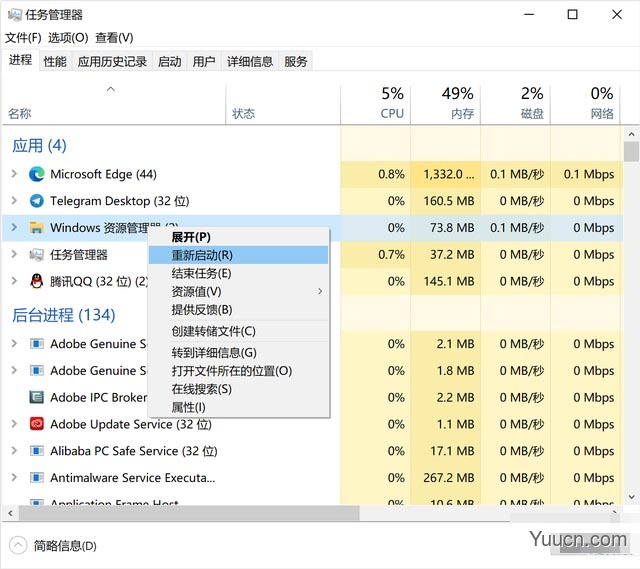Expand the Windows 资源管理器 process group

pyautogui.click(x=14, y=227)
